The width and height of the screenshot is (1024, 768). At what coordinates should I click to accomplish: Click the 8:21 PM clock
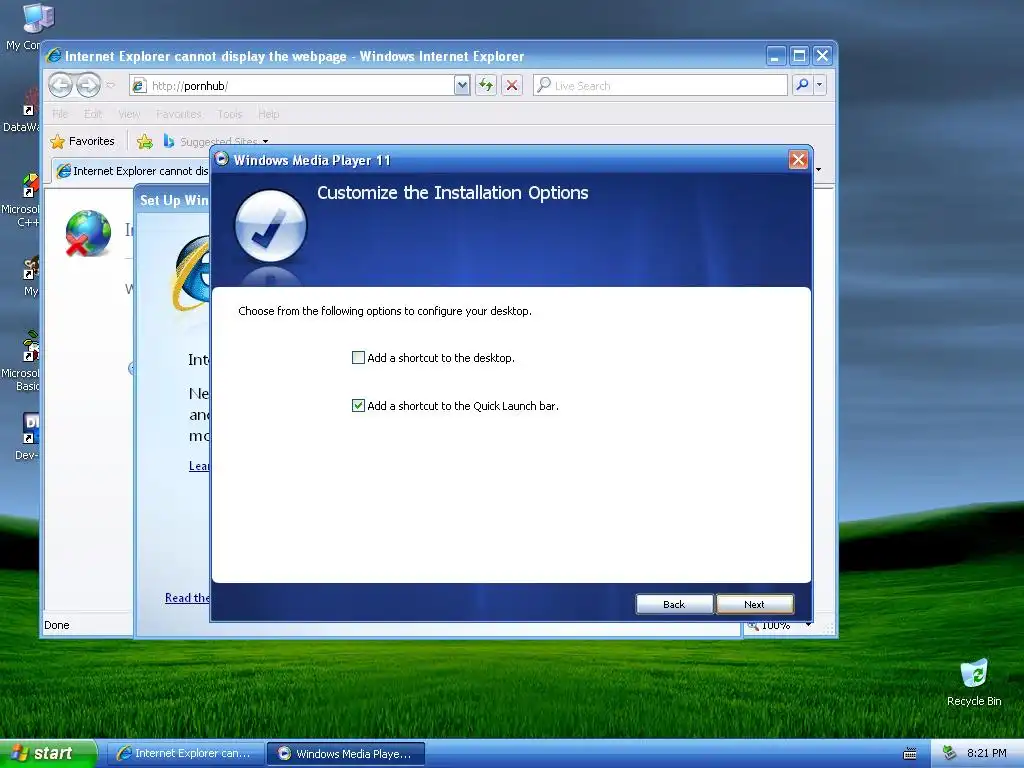click(987, 753)
